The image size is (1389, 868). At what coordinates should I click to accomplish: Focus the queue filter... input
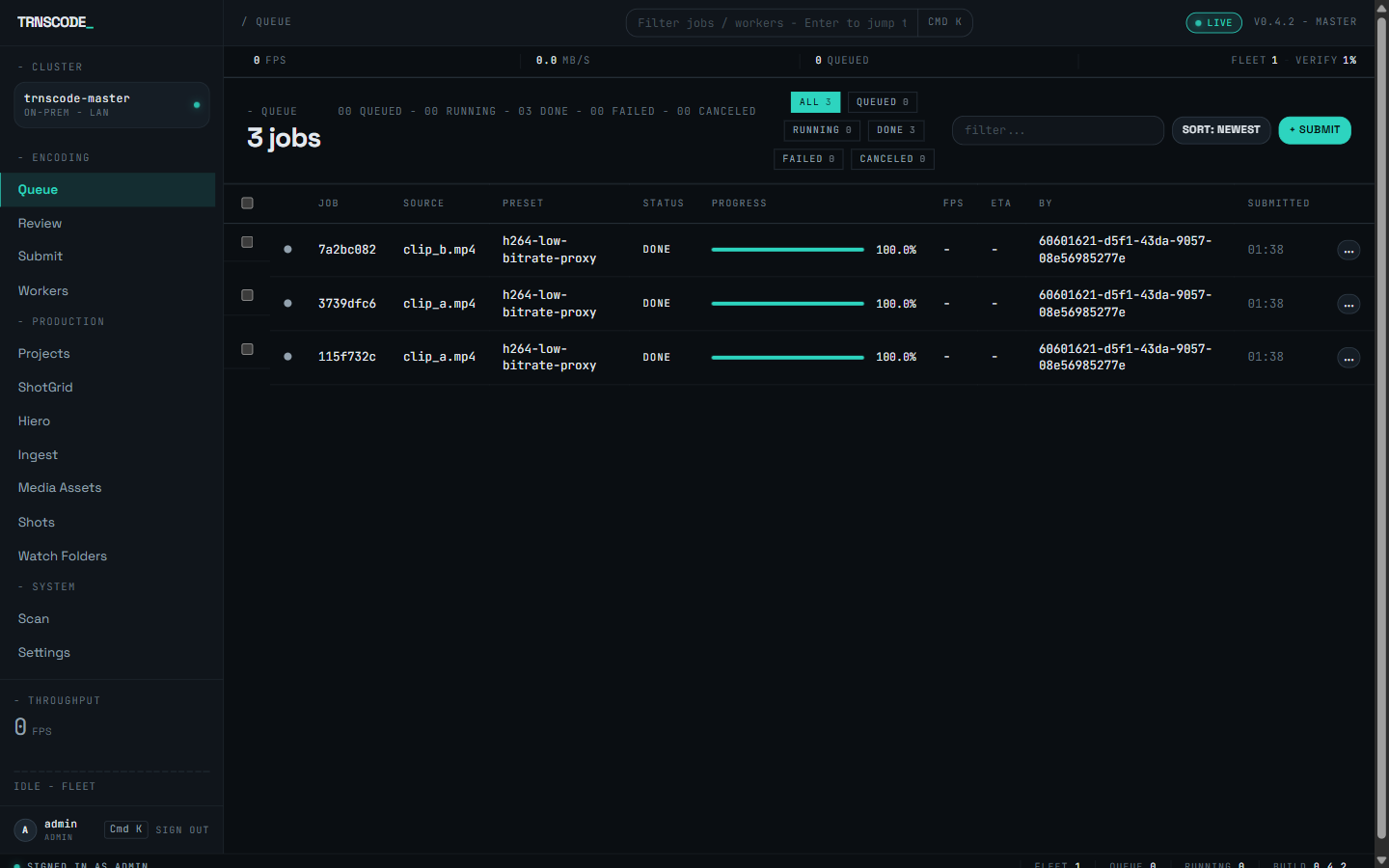coord(1058,130)
